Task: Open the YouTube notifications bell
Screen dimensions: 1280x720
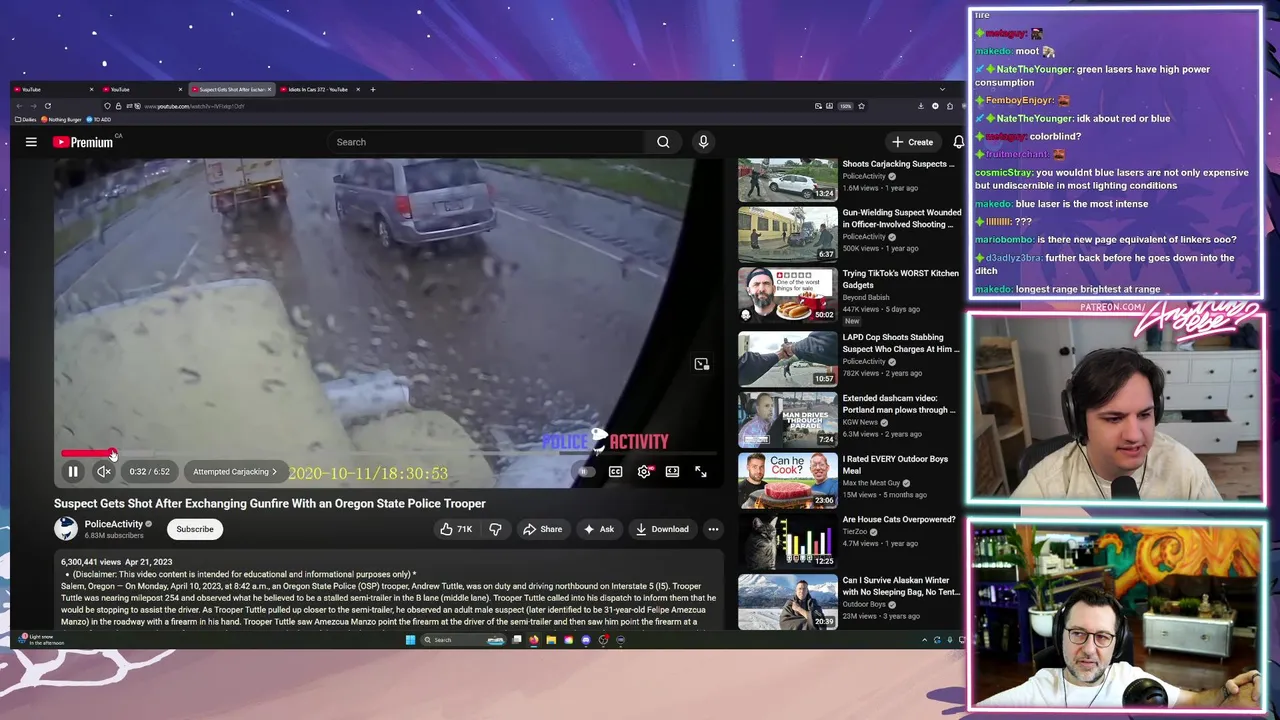Action: click(x=958, y=142)
